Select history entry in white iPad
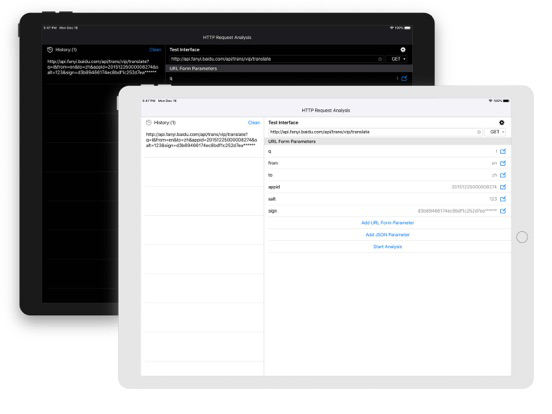Screen dimensions: 552x414 pos(201,140)
